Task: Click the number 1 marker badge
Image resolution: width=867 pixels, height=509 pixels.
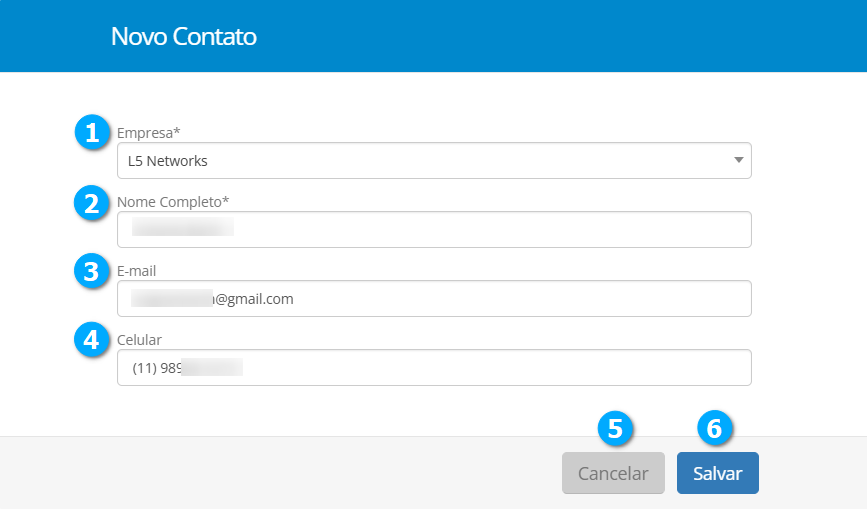Action: click(92, 133)
